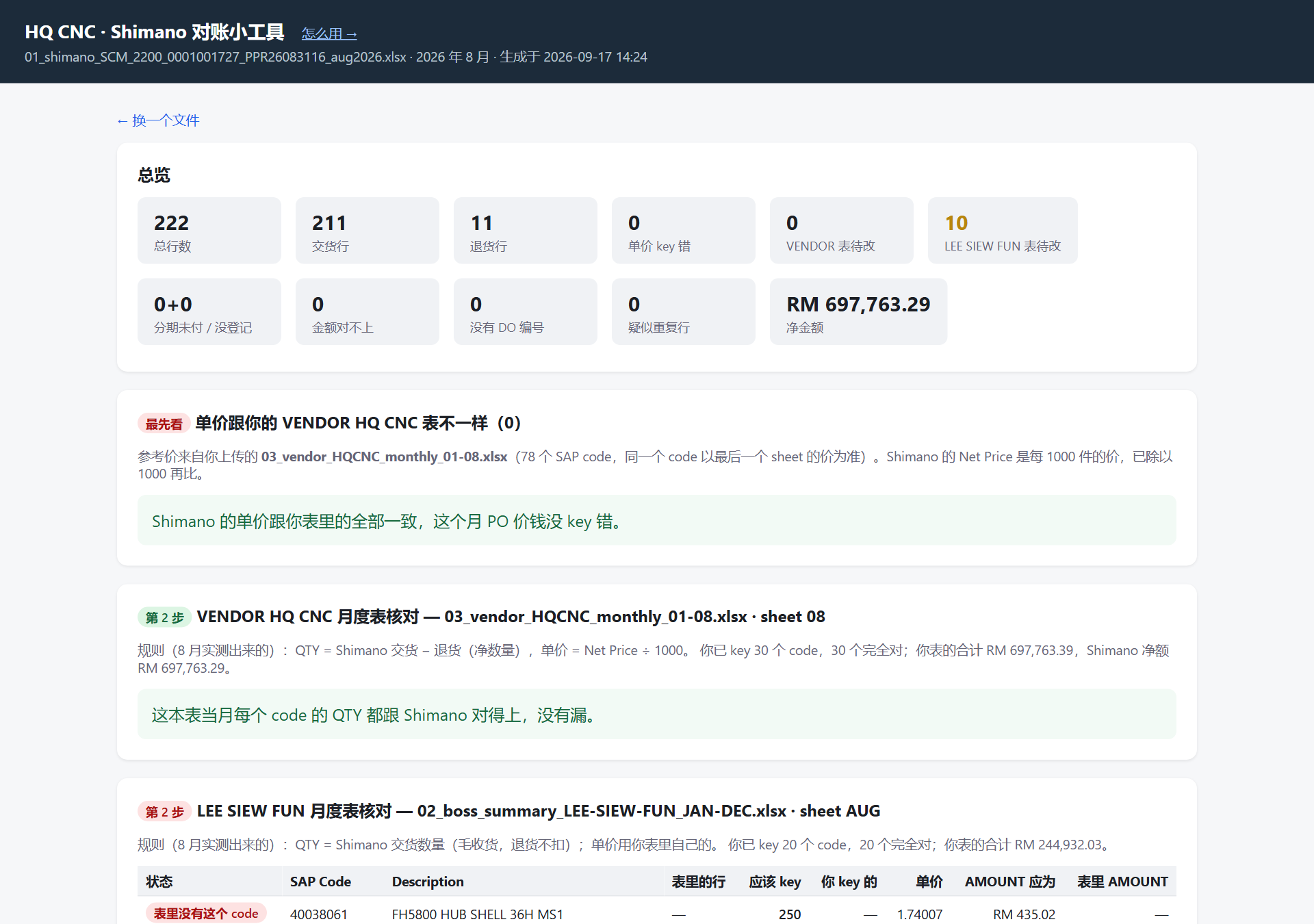Click the 金额对不上 card
1314x924 pixels.
pyautogui.click(x=368, y=311)
